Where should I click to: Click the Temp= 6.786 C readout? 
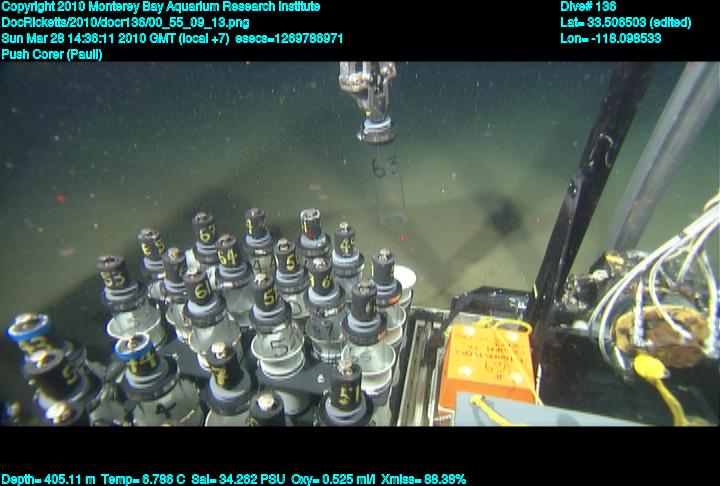coord(143,480)
